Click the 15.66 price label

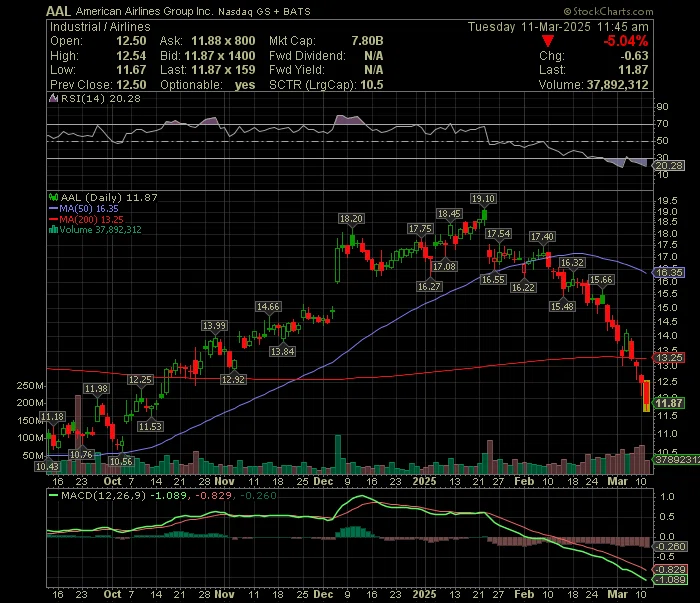(601, 280)
